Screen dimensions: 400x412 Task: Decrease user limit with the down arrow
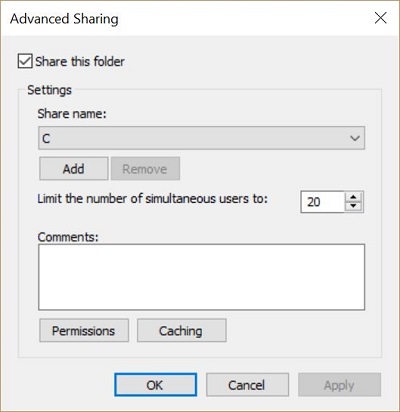pos(353,206)
